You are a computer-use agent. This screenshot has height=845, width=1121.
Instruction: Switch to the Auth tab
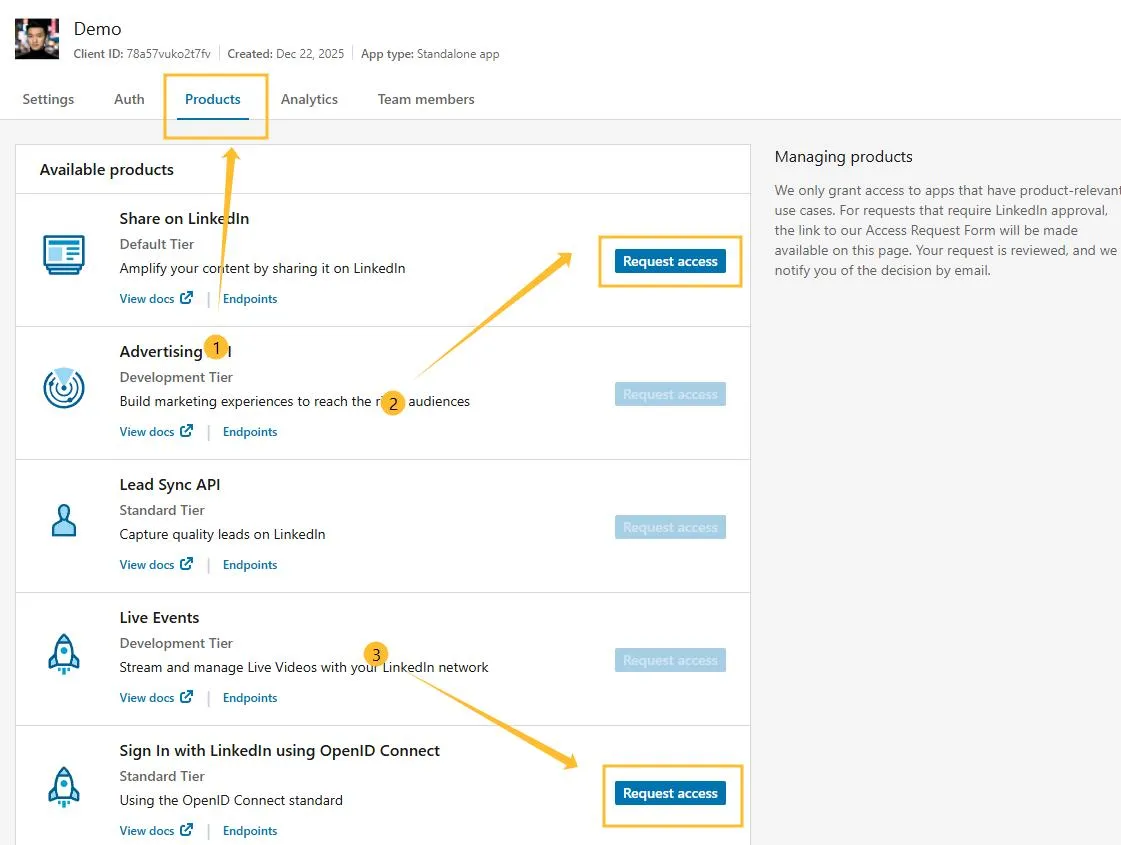pyautogui.click(x=129, y=99)
